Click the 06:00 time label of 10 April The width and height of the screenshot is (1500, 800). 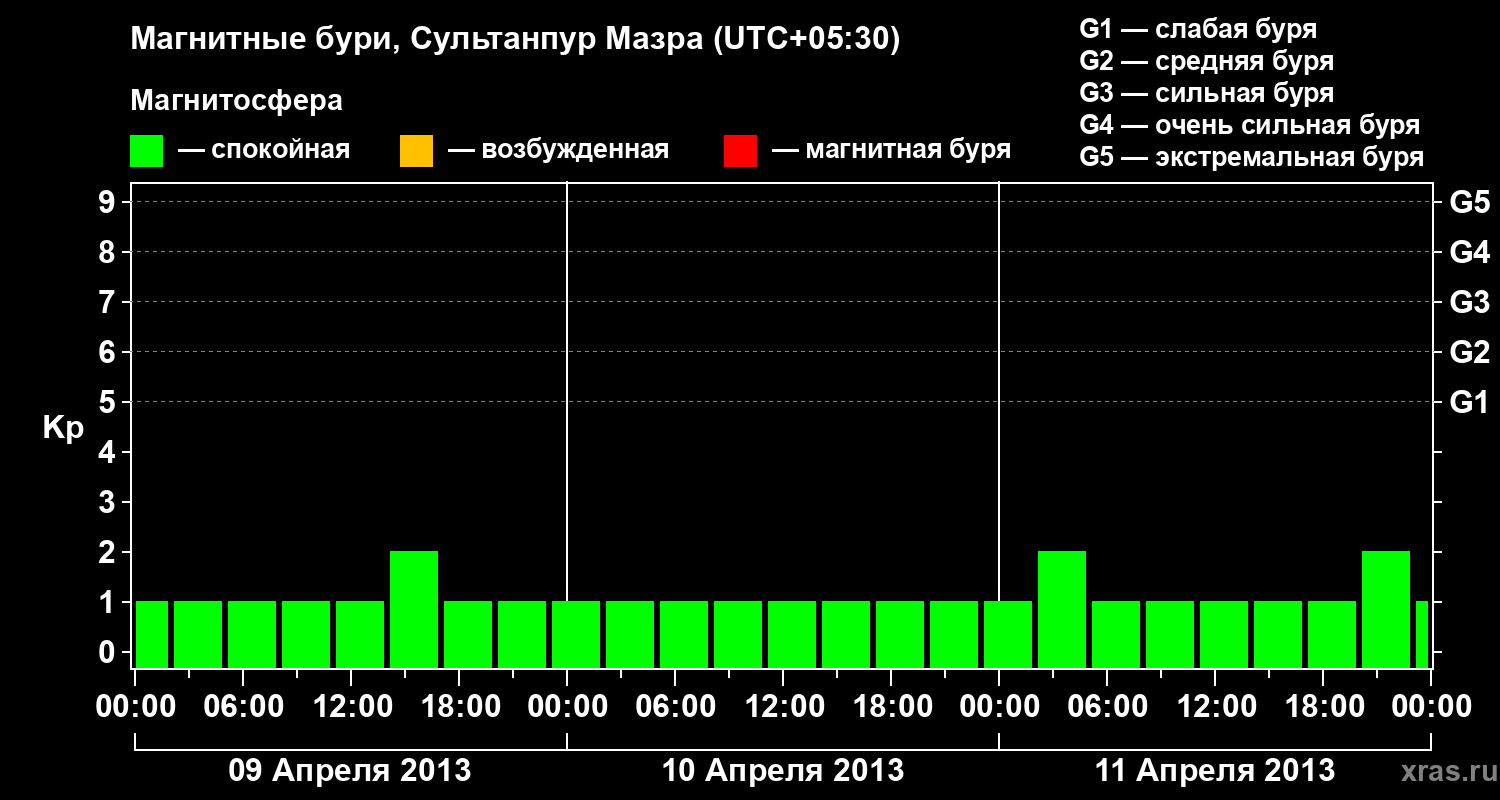click(x=675, y=708)
